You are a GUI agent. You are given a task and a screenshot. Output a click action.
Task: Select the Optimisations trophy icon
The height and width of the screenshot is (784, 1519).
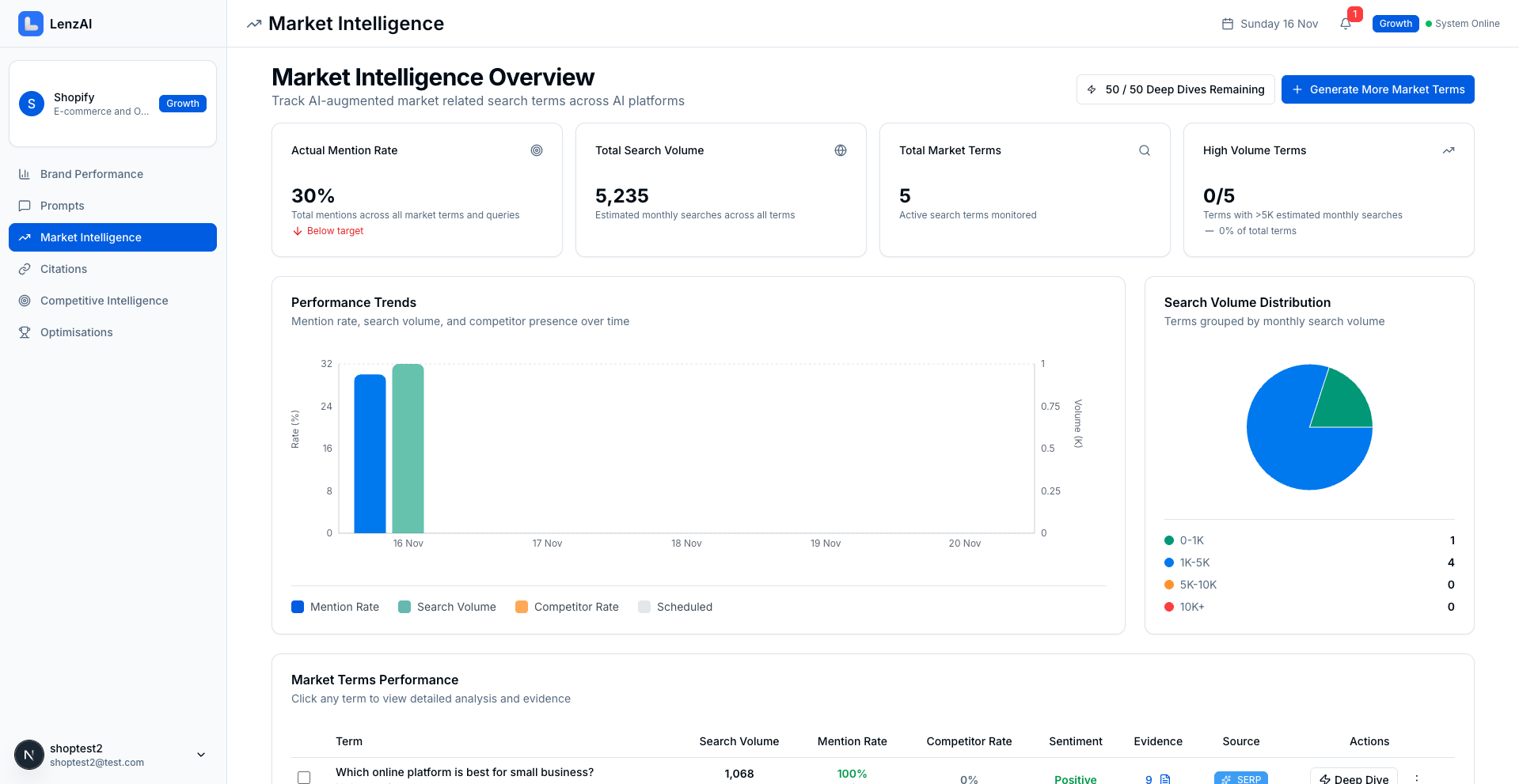click(x=26, y=332)
